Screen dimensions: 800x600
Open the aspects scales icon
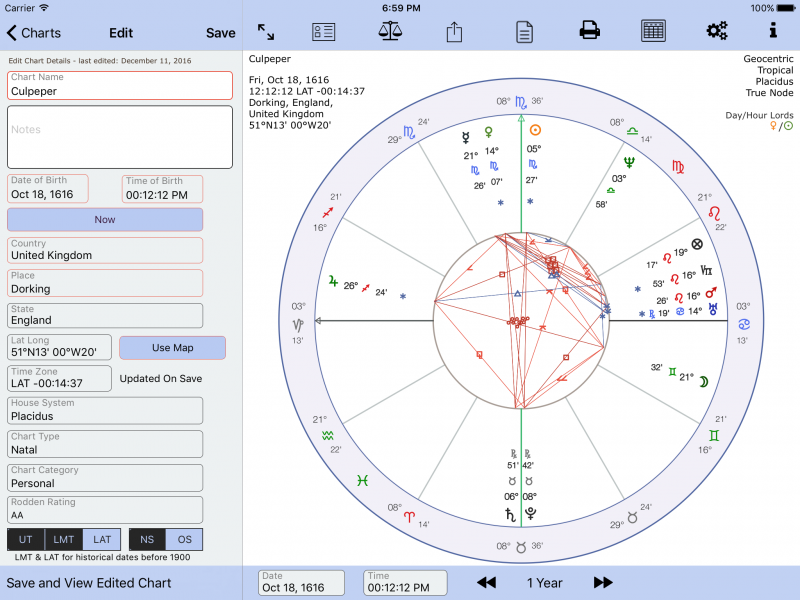pos(389,31)
